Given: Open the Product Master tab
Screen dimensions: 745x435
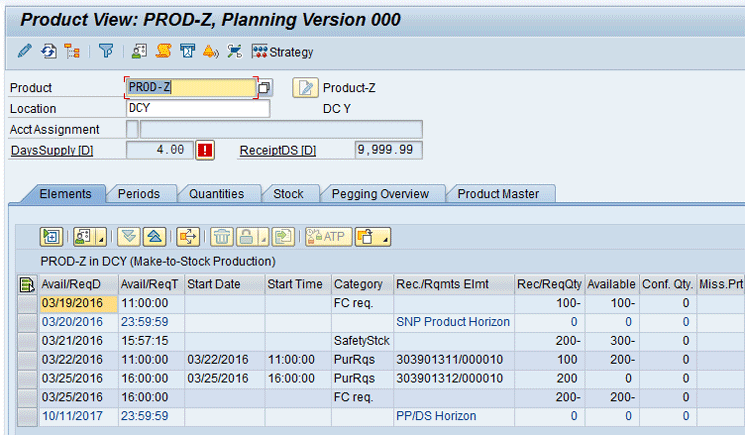Looking at the screenshot, I should point(498,194).
